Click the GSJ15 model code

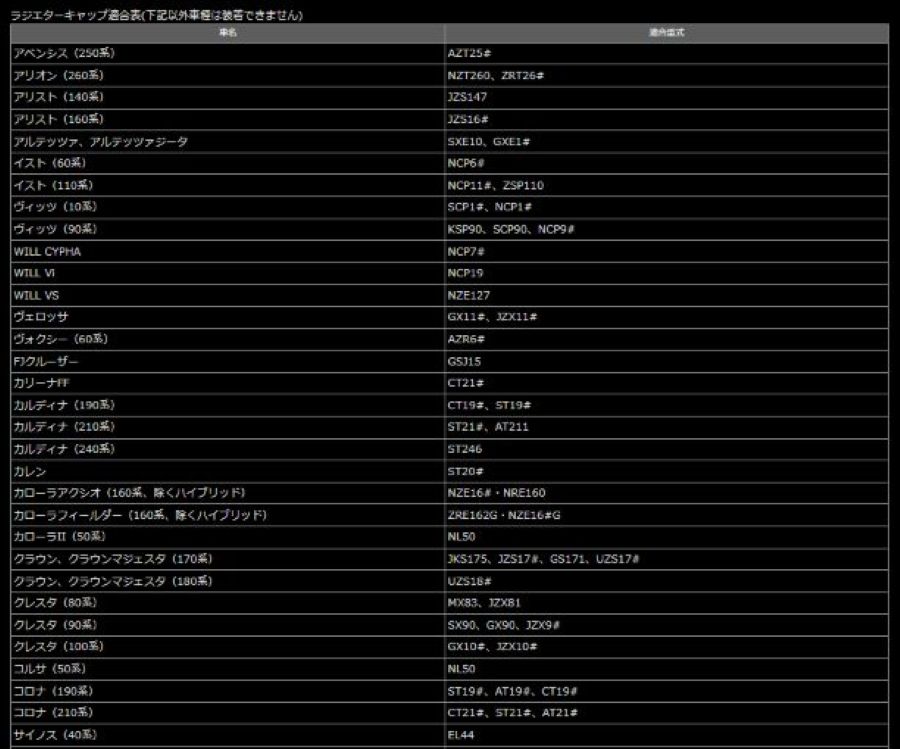coord(464,361)
